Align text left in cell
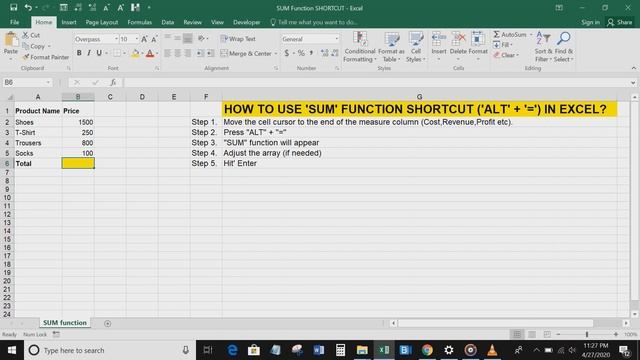Viewport: 640px width, 360px height. (168, 53)
